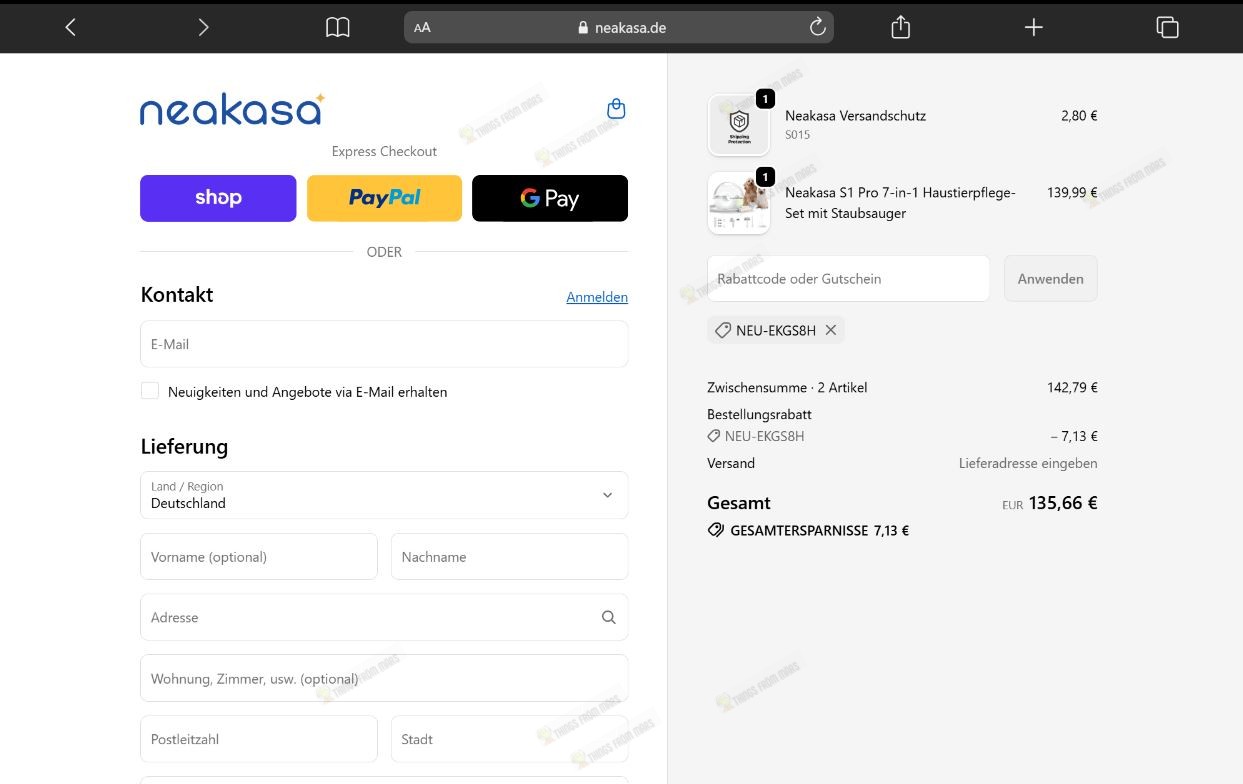Open the Neakasa Versandschutz product thumbnail
Image resolution: width=1243 pixels, height=784 pixels.
(x=739, y=125)
